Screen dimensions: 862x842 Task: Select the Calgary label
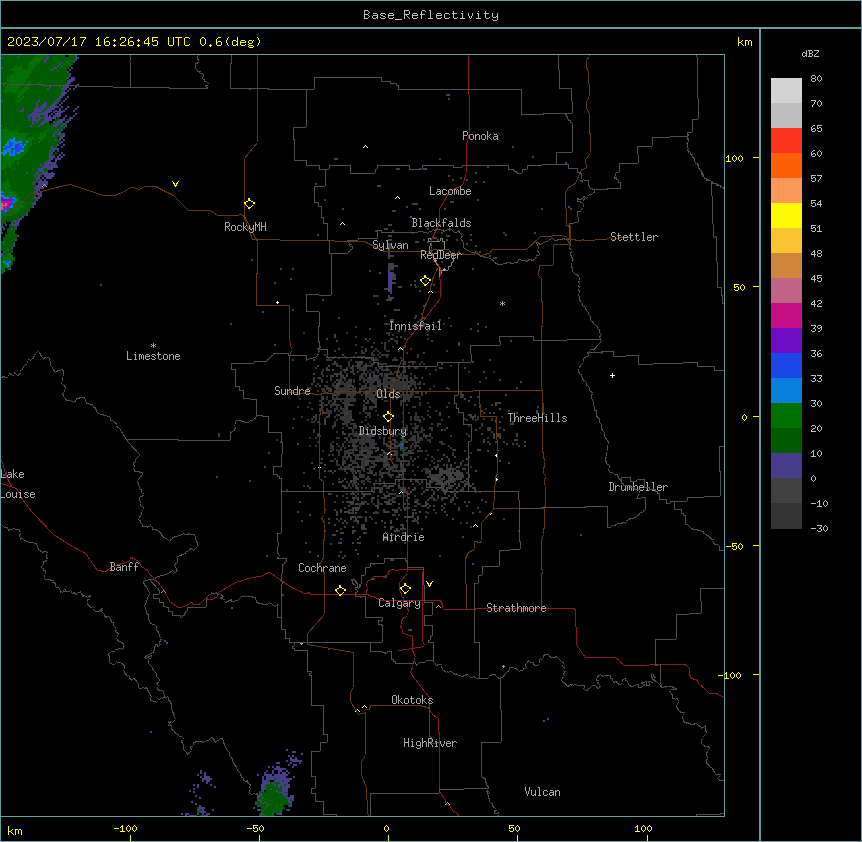pos(400,603)
